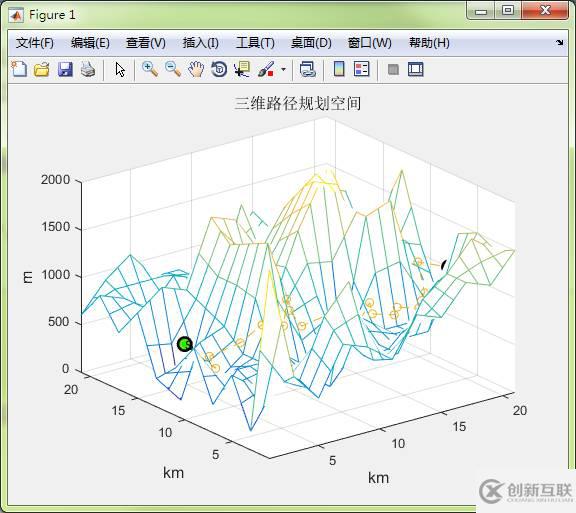Open the 查看(V) menu
Viewport: 576px width, 513px height.
coord(145,43)
